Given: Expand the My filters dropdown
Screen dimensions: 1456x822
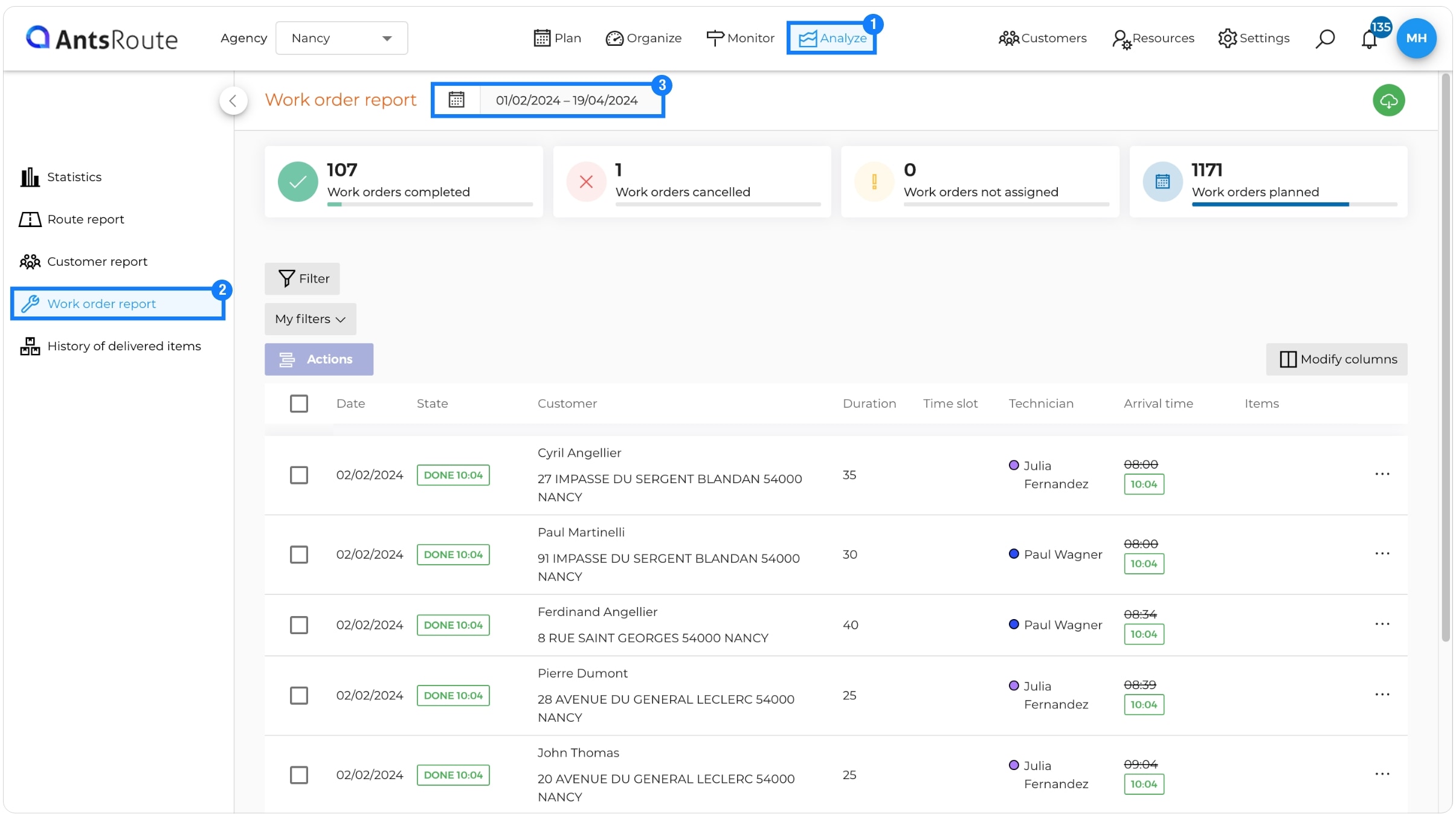Looking at the screenshot, I should click(x=311, y=319).
